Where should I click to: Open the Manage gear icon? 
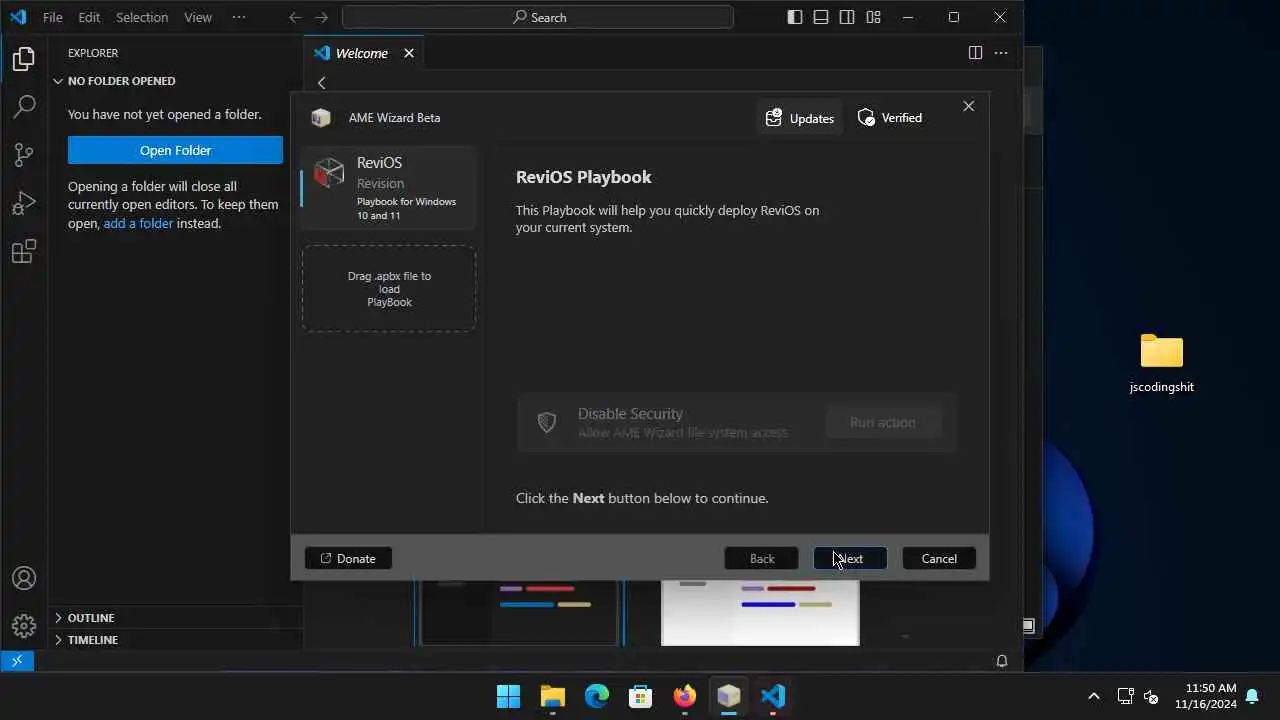tap(24, 626)
